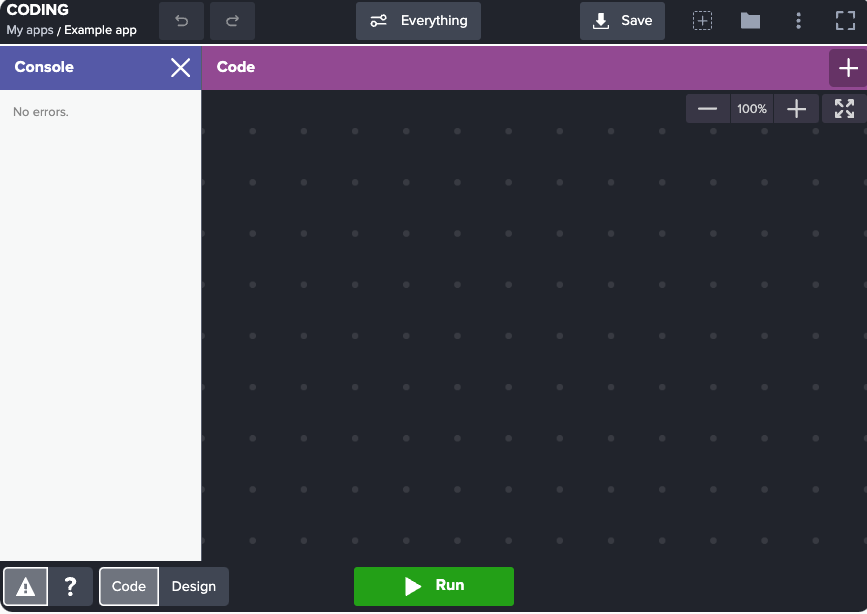The width and height of the screenshot is (867, 614).
Task: Run the Example app
Action: point(433,586)
